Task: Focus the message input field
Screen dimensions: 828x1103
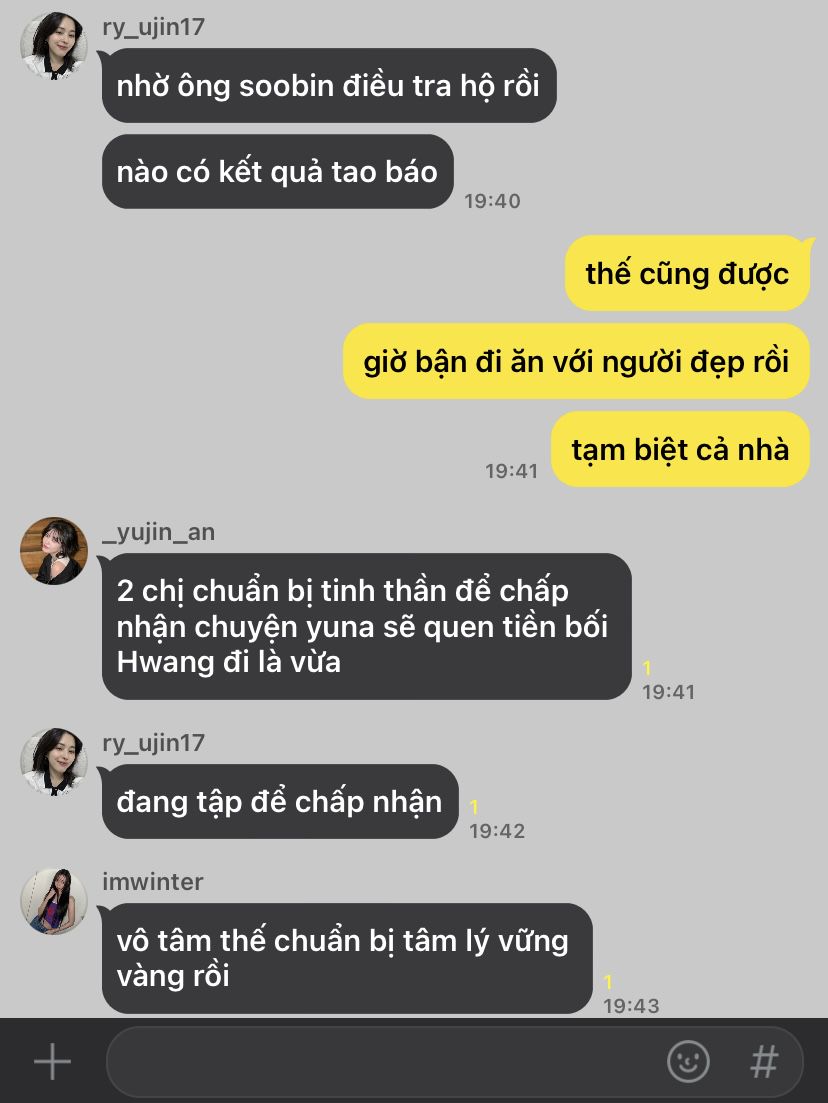Action: (454, 1061)
